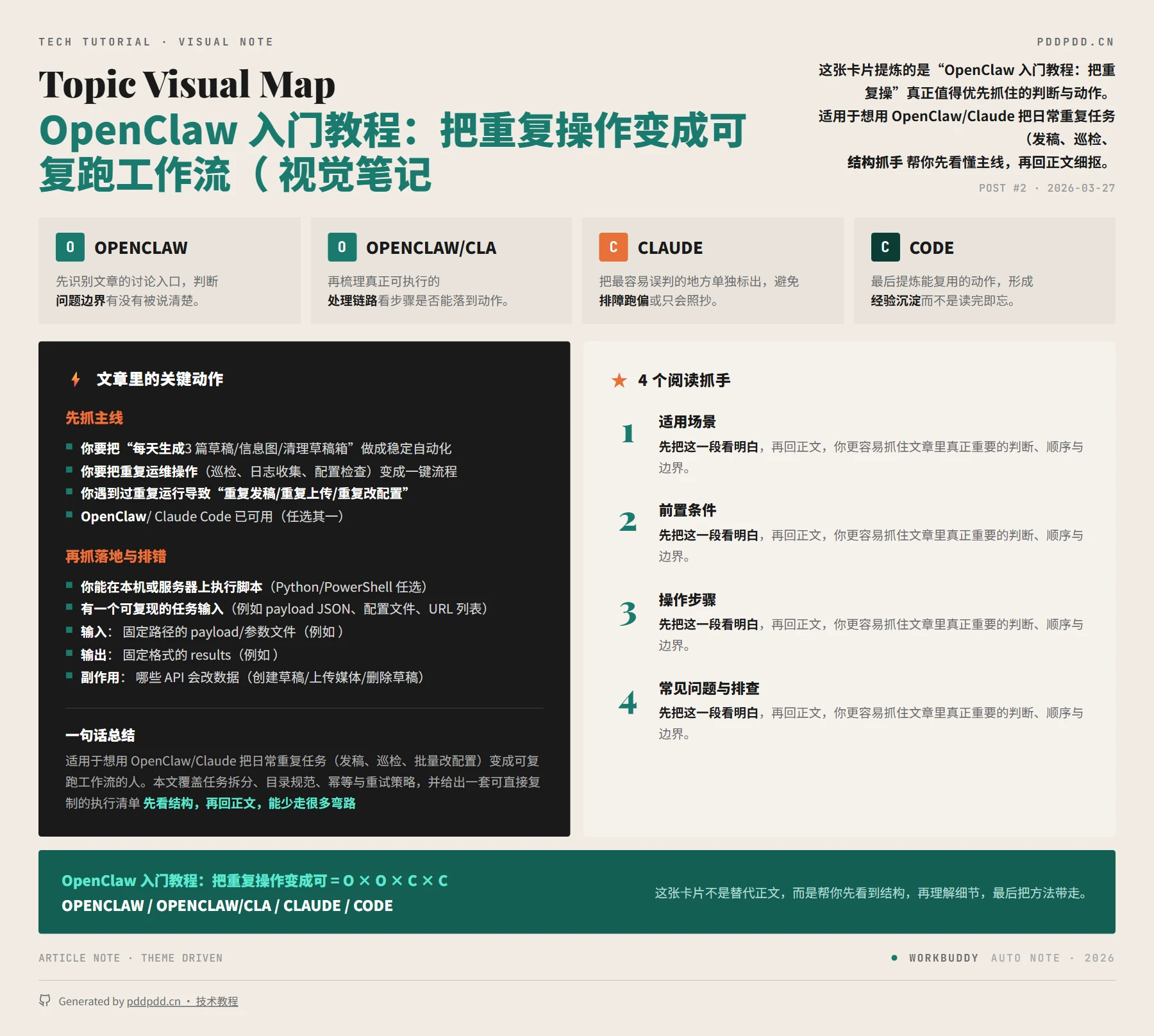Open the PDDPDD.CN link at top right
1154x1036 pixels.
pyautogui.click(x=1075, y=41)
